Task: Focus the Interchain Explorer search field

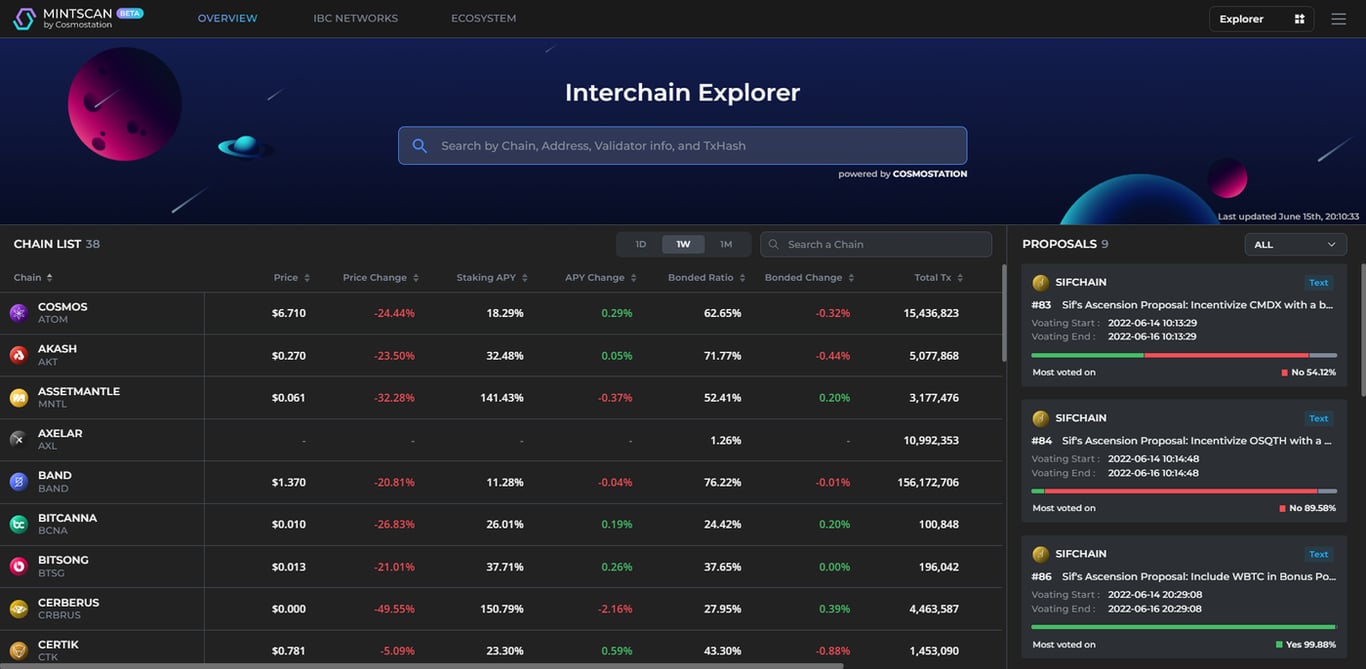Action: [x=682, y=146]
